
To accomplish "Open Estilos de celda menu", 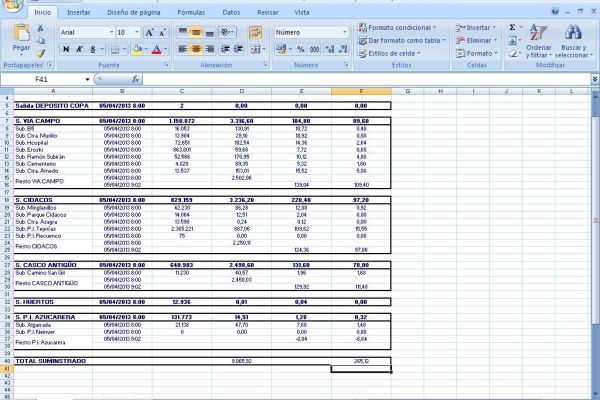I will coord(388,53).
